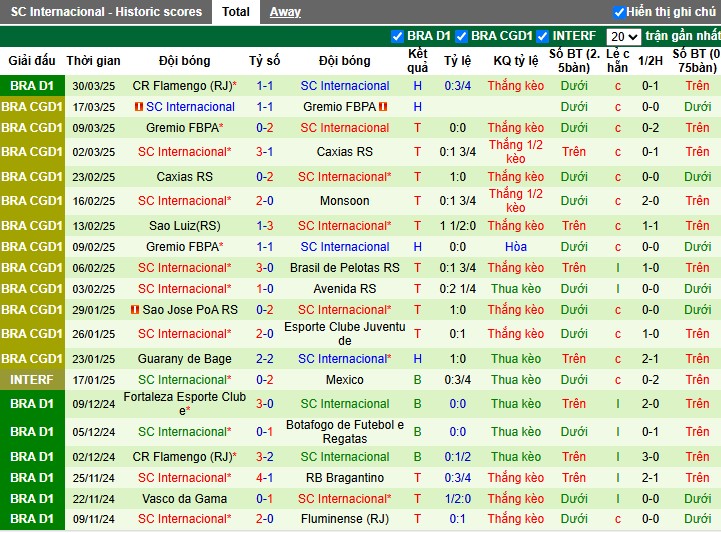Select the Monsoon team link
This screenshot has height=533, width=721.
(x=344, y=201)
